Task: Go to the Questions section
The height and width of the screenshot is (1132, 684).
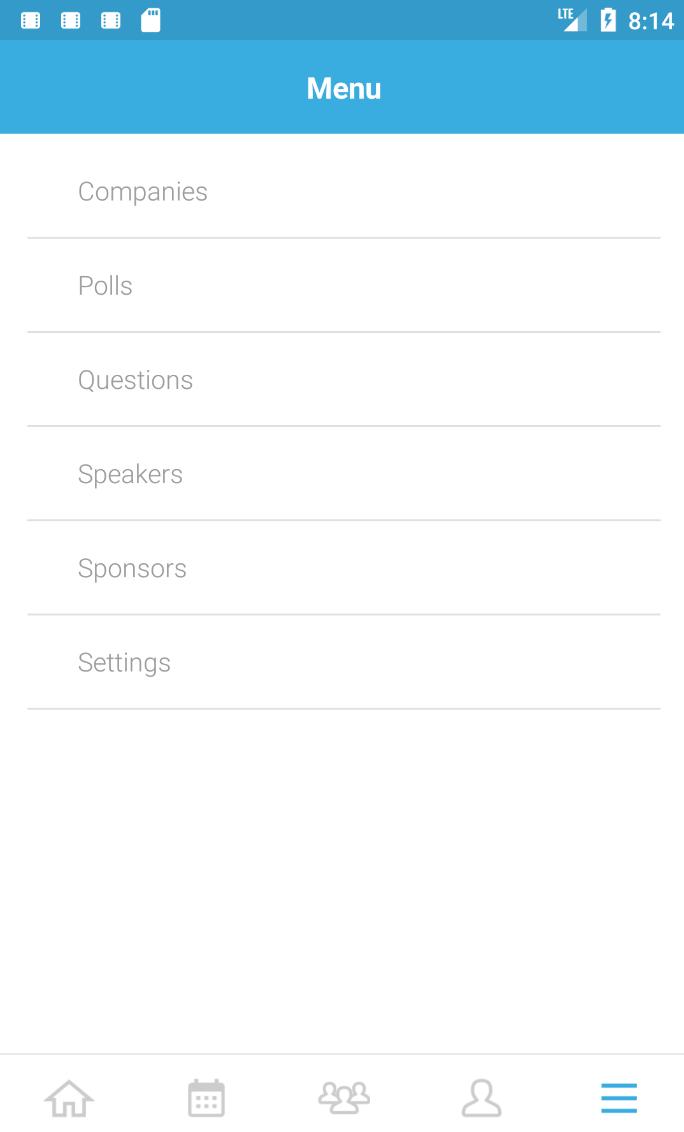Action: click(x=135, y=380)
